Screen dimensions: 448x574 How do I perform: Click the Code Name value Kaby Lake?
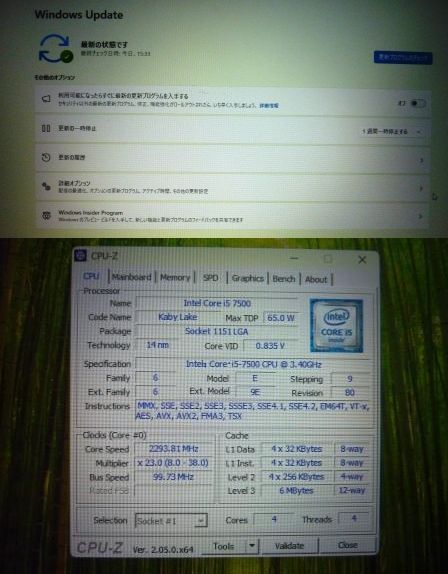click(178, 317)
